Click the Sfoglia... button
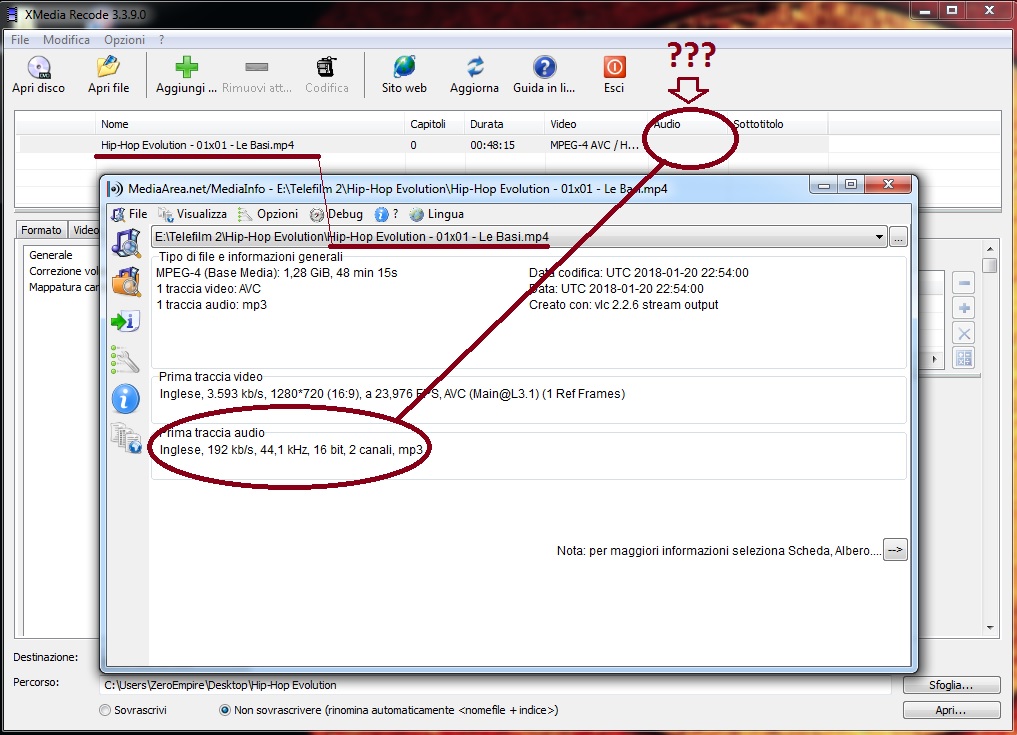 click(x=951, y=685)
